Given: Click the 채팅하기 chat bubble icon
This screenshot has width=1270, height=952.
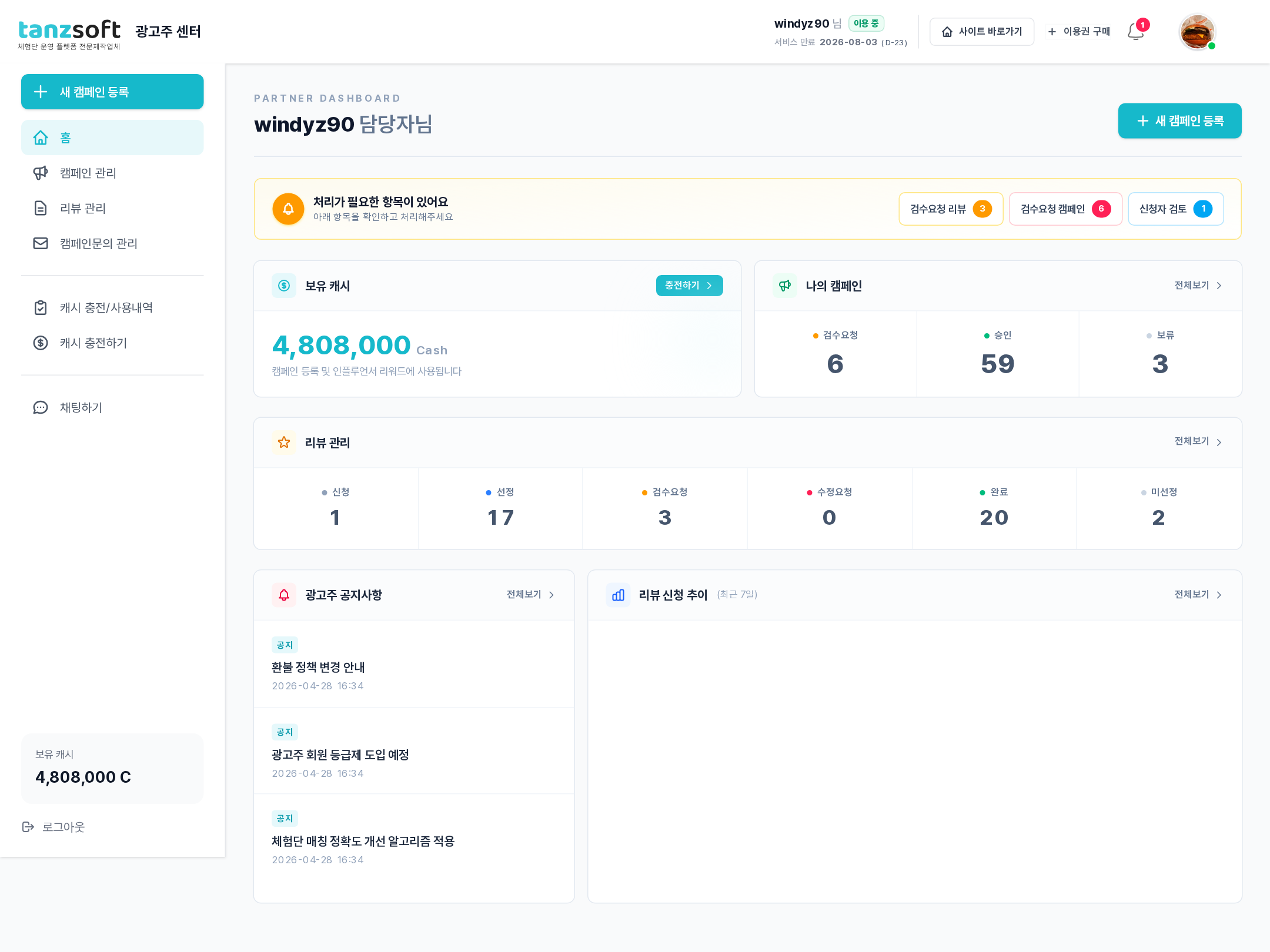Looking at the screenshot, I should click(x=41, y=408).
